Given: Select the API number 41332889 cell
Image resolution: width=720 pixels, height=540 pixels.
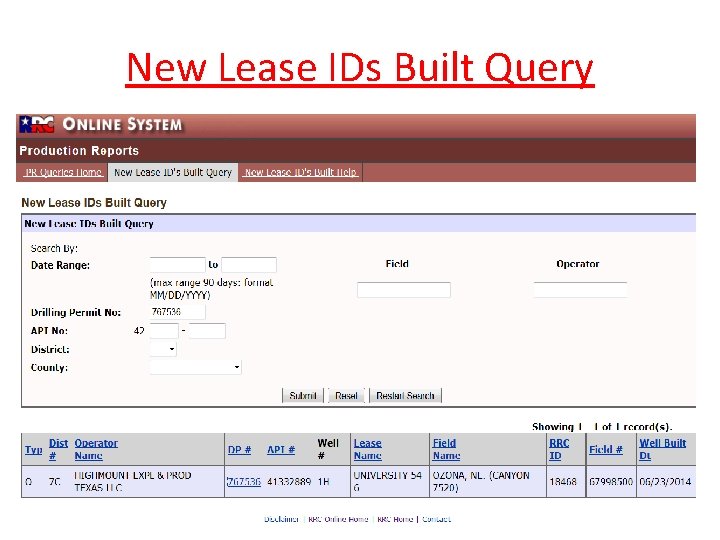Looking at the screenshot, I should (289, 482).
